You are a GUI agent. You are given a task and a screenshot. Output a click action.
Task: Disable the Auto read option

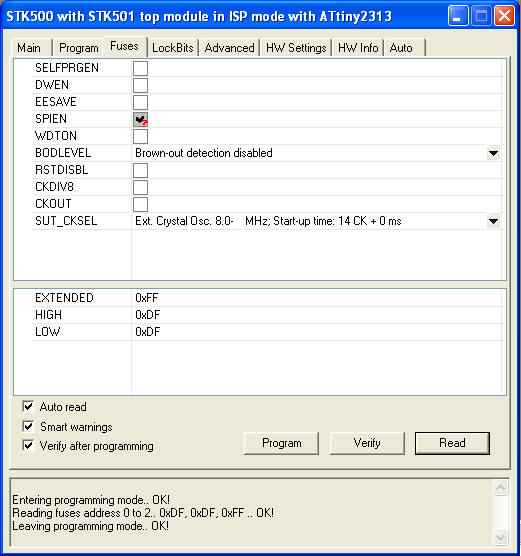28,406
